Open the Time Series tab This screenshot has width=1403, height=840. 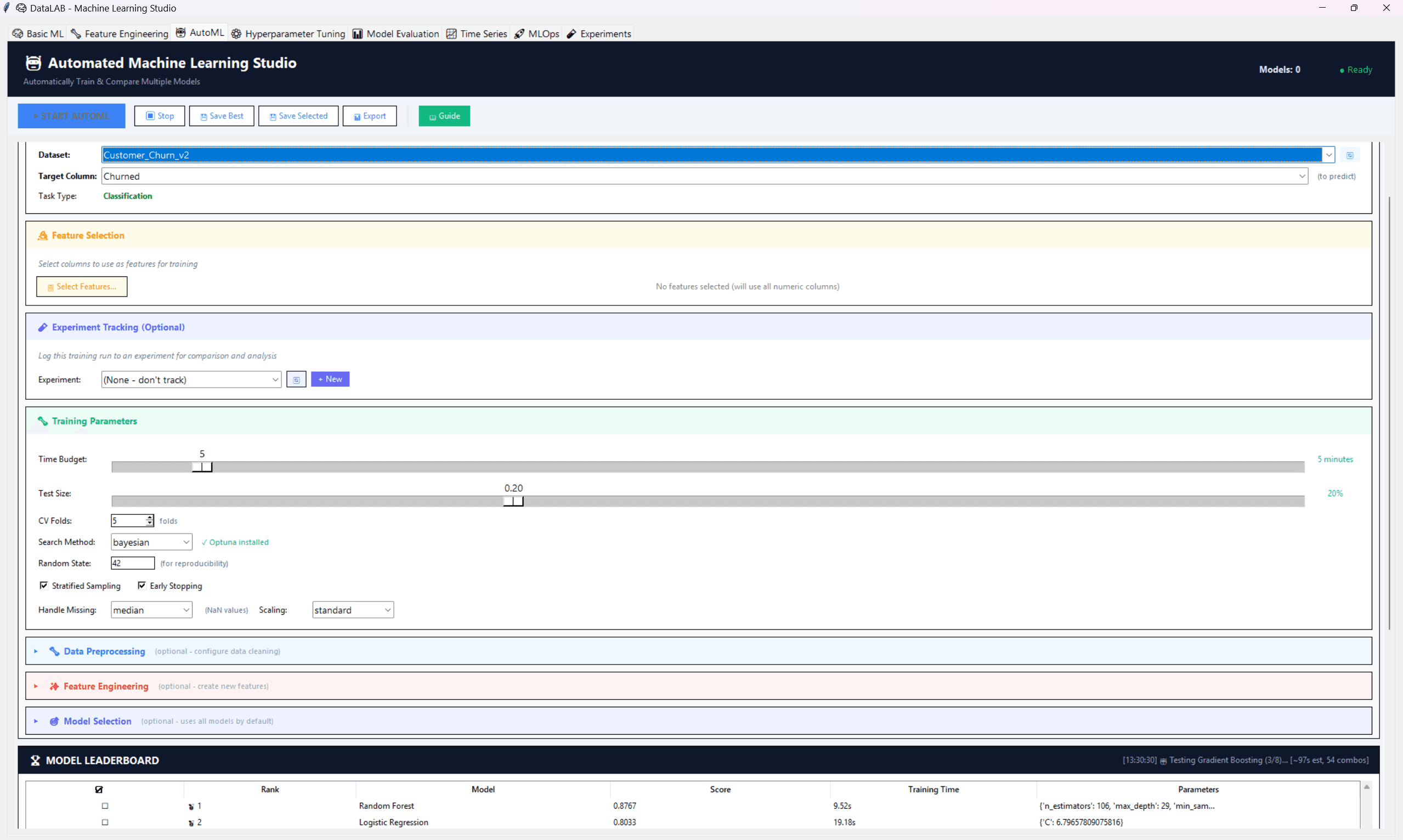[x=476, y=33]
